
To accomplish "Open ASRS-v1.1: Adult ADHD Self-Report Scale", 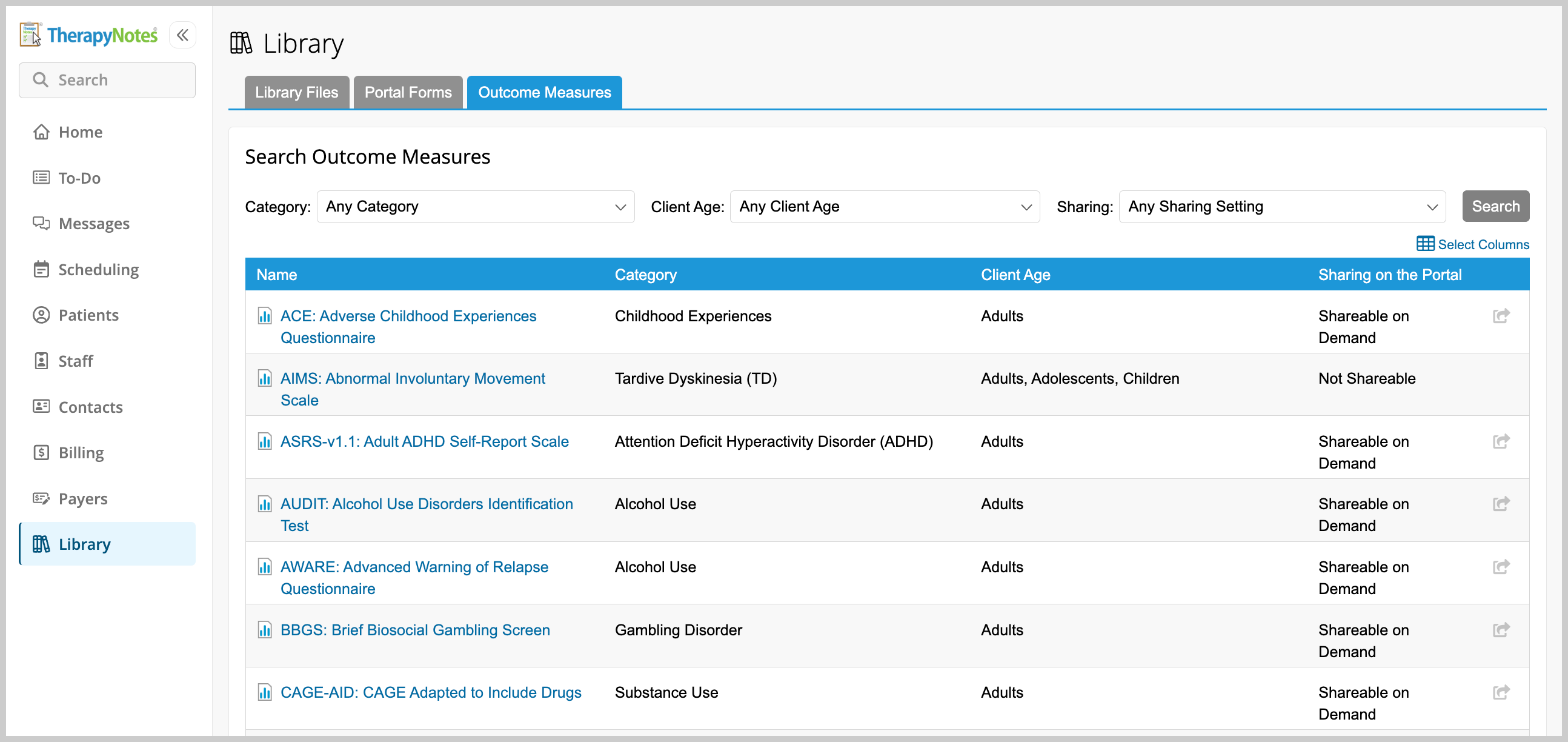I will pos(424,441).
